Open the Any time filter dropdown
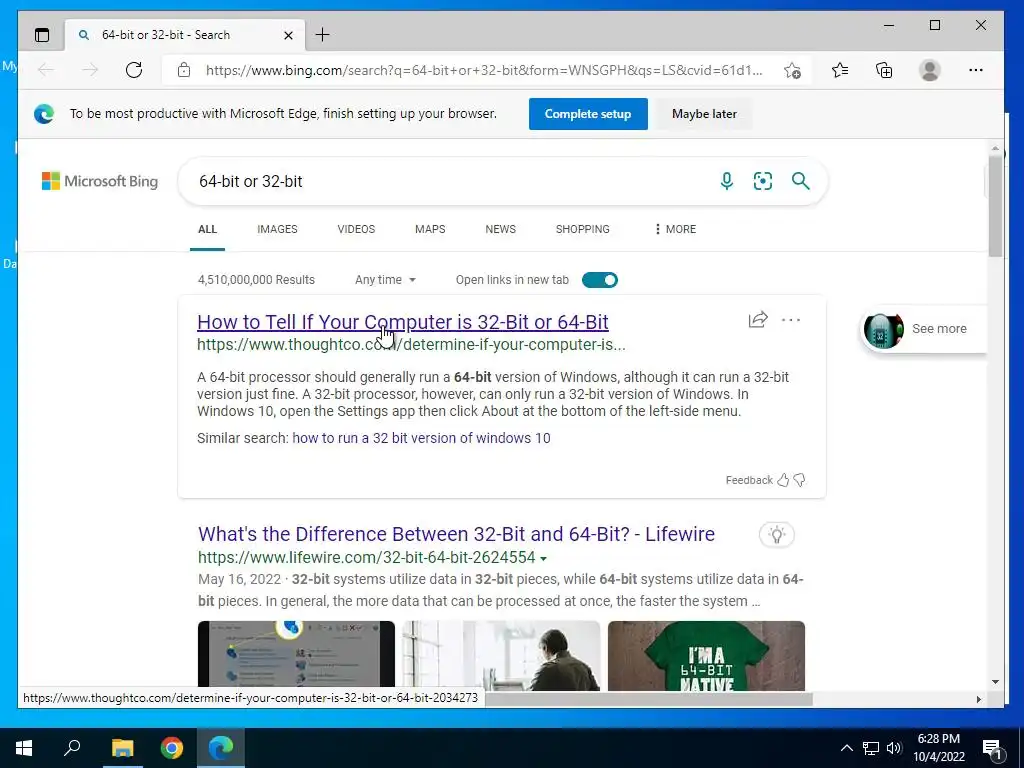Viewport: 1024px width, 768px height. [385, 280]
